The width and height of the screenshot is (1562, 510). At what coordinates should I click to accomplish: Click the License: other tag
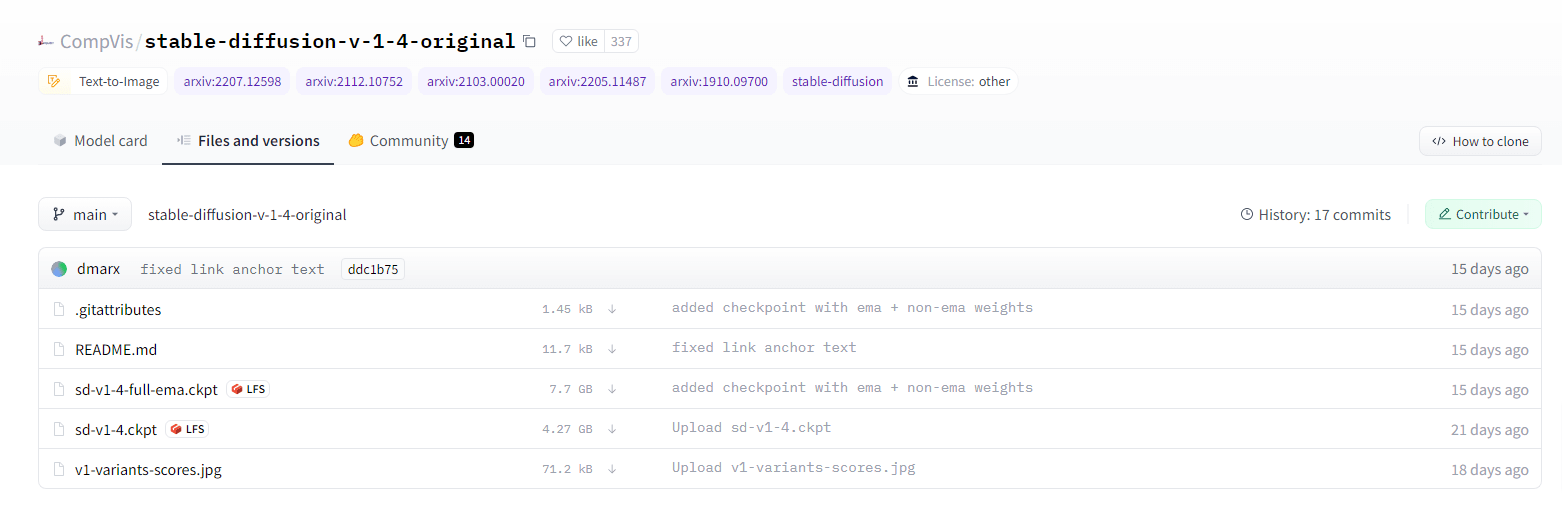tap(959, 82)
